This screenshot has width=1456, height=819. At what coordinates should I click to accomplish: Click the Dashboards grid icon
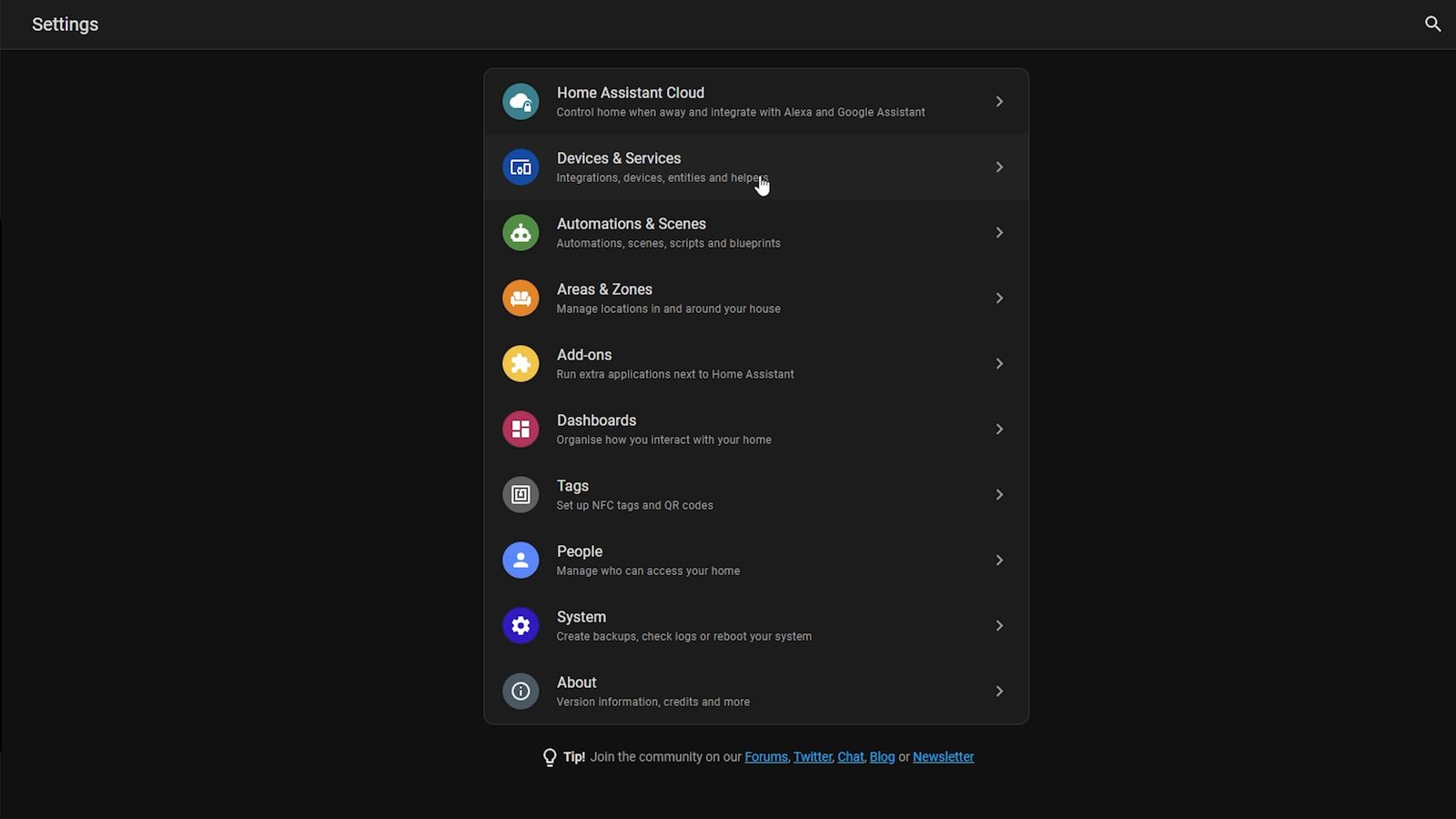tap(521, 430)
